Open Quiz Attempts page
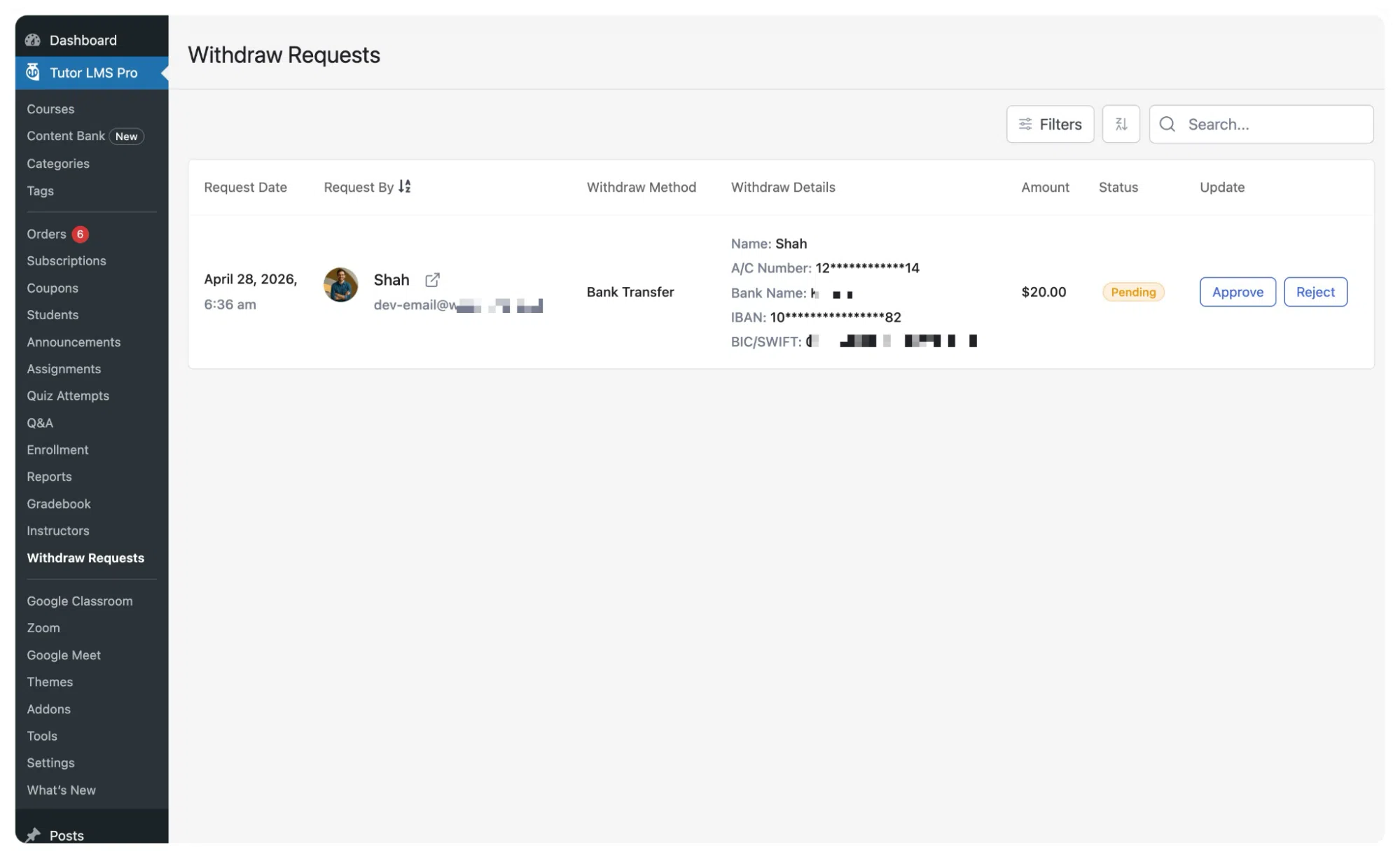The image size is (1400, 859). [68, 396]
